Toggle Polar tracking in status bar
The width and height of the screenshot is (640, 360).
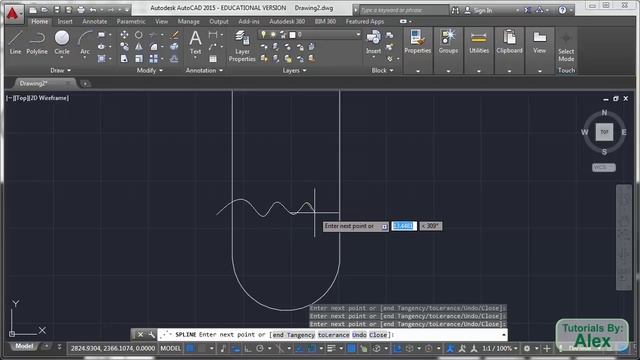260,349
